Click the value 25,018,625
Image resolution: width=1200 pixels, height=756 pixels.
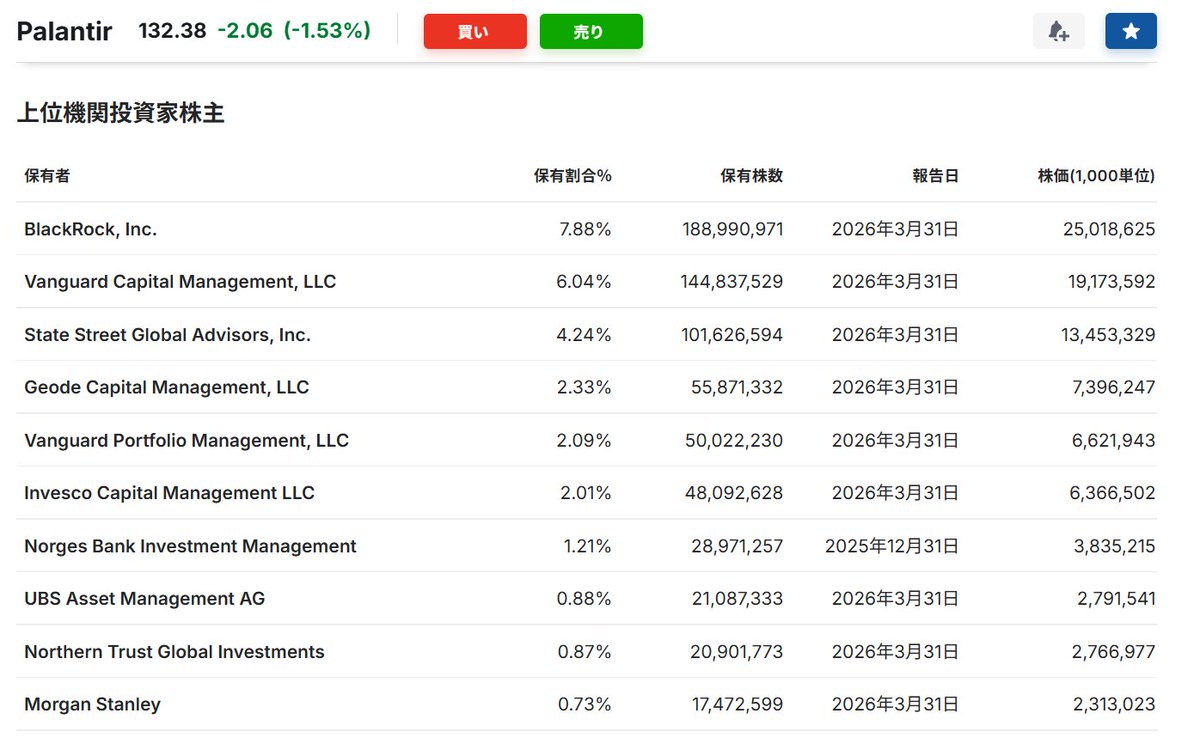point(1108,229)
